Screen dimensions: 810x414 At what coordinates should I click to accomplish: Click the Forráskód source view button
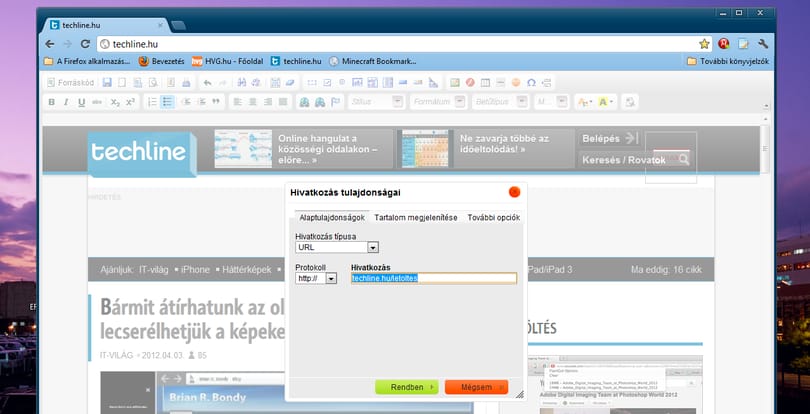click(71, 83)
